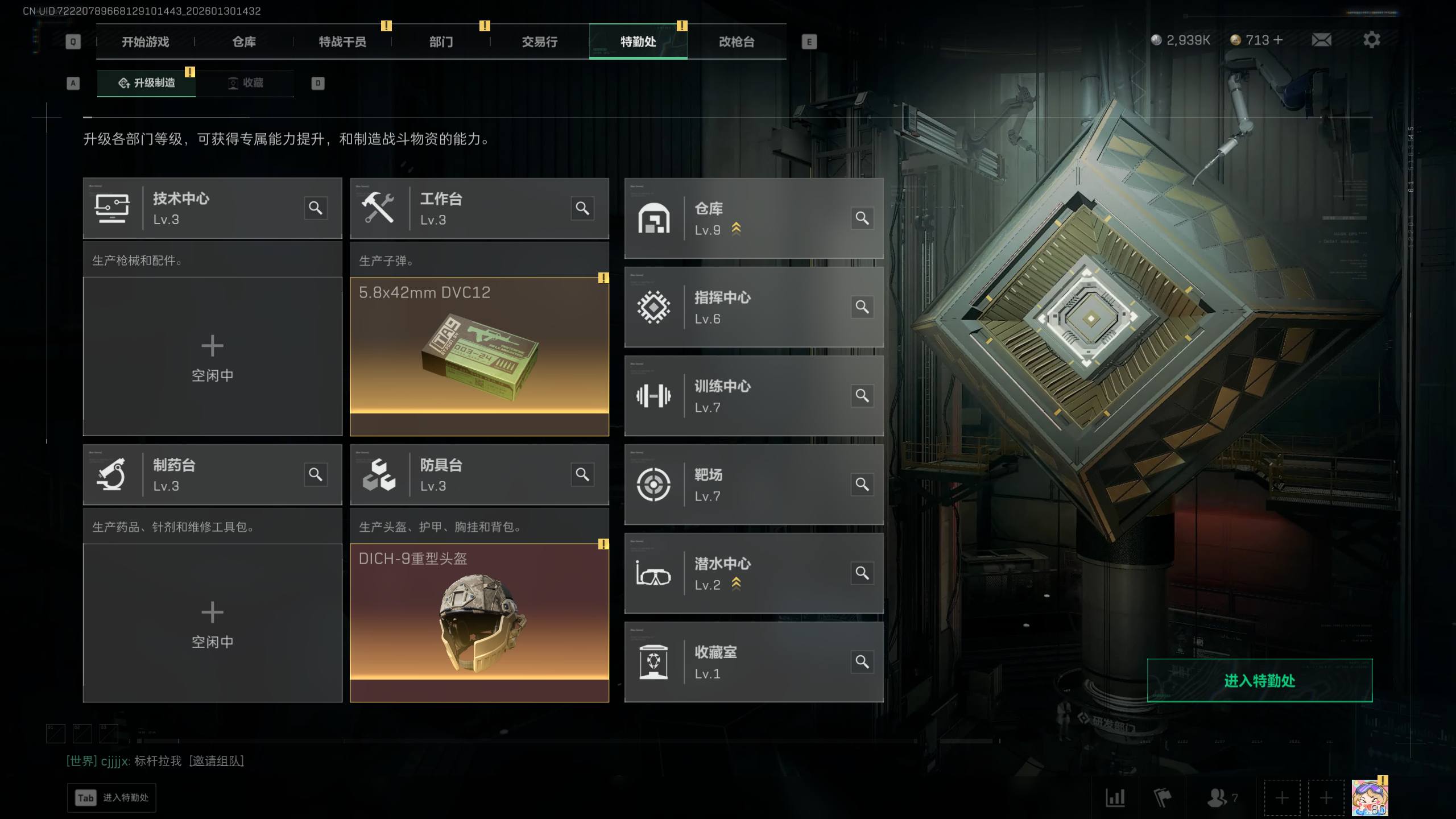This screenshot has width=1456, height=819.
Task: Open the mail envelope icon
Action: [1321, 40]
